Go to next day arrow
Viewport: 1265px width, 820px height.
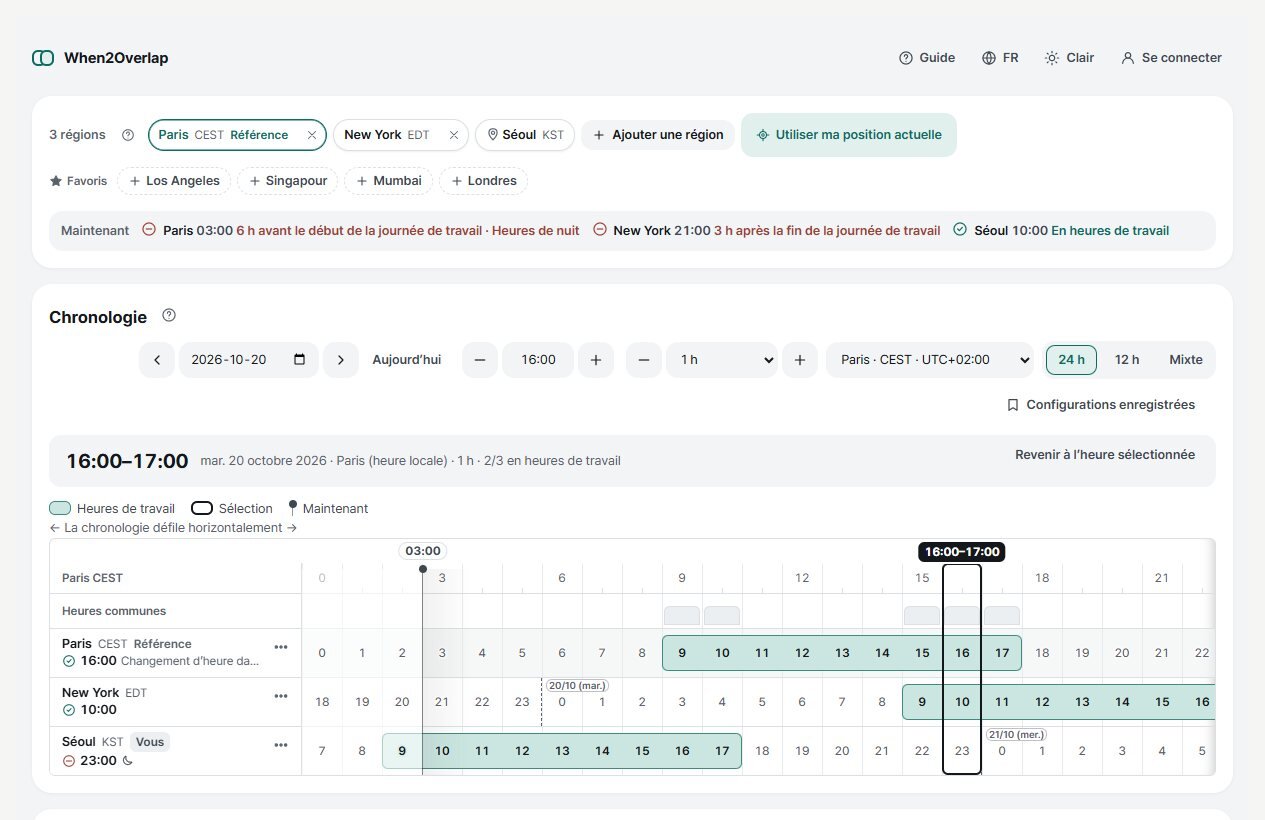[341, 360]
